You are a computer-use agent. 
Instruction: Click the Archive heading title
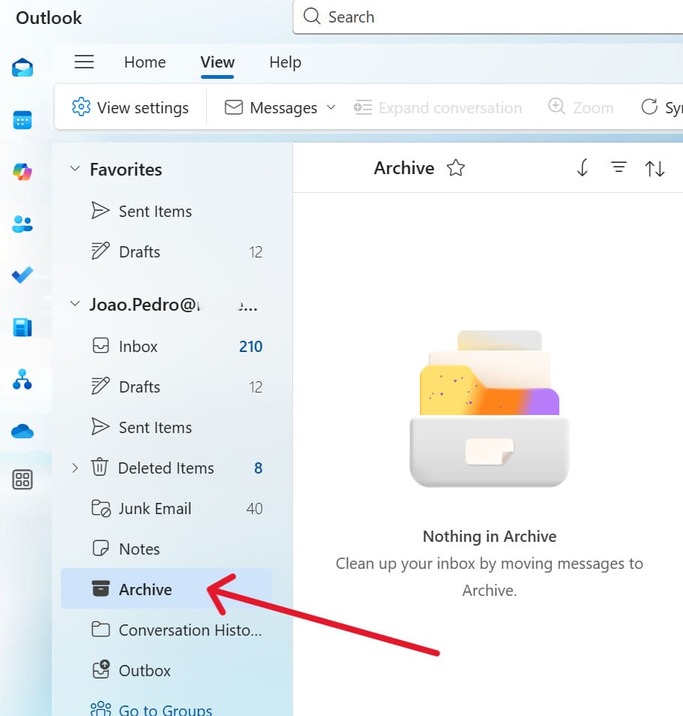tap(404, 168)
